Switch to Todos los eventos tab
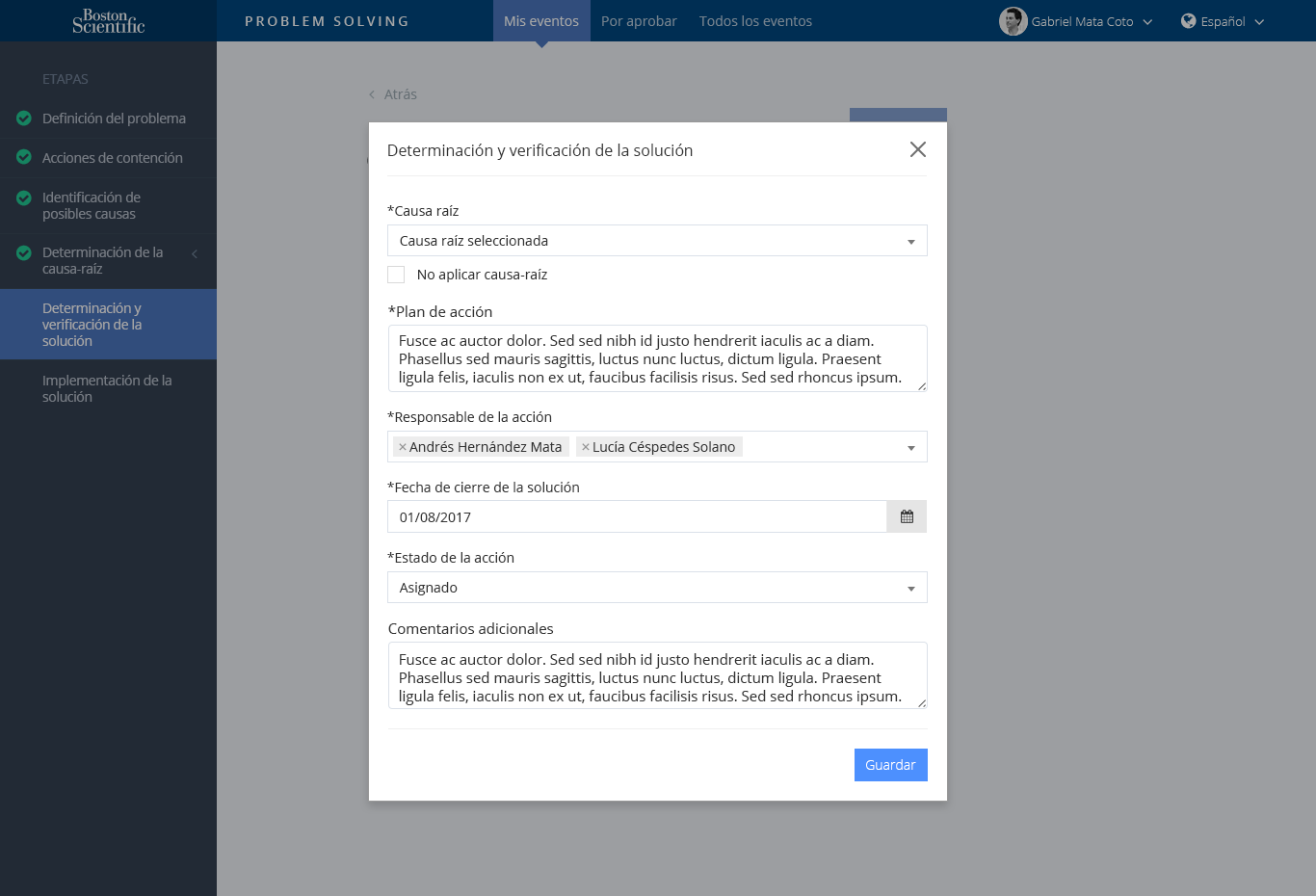The image size is (1316, 896). pos(755,21)
